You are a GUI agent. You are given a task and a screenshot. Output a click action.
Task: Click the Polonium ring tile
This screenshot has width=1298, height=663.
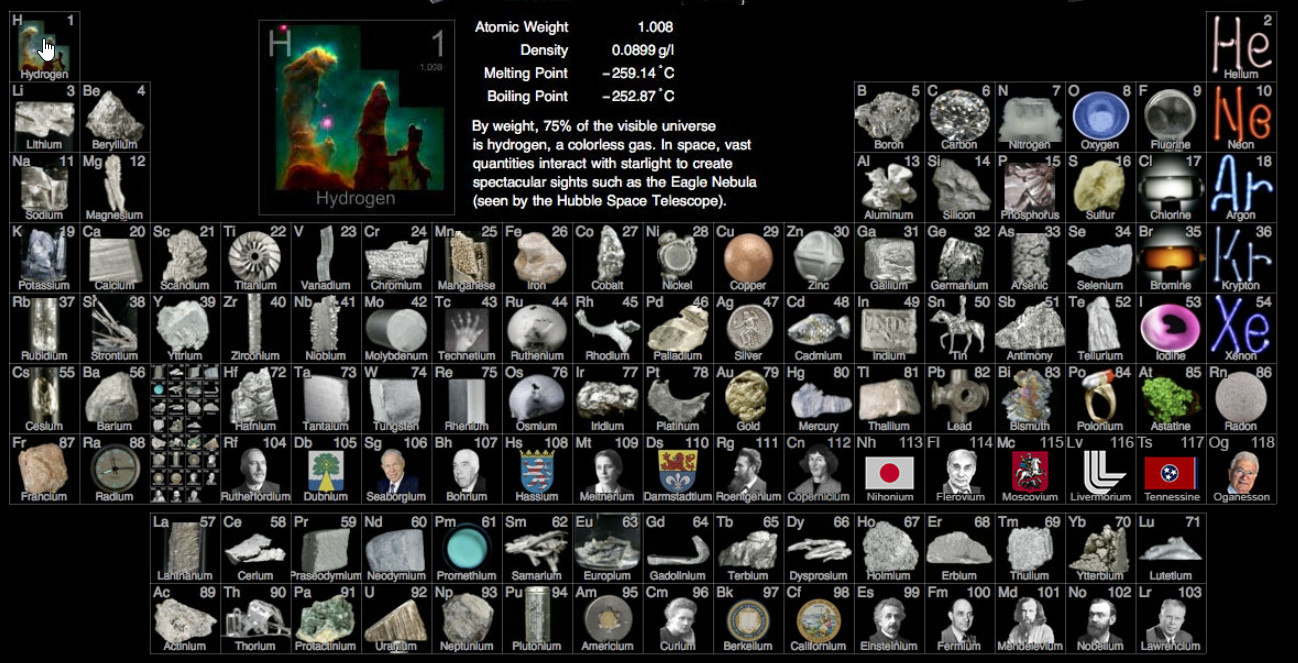tap(1100, 398)
